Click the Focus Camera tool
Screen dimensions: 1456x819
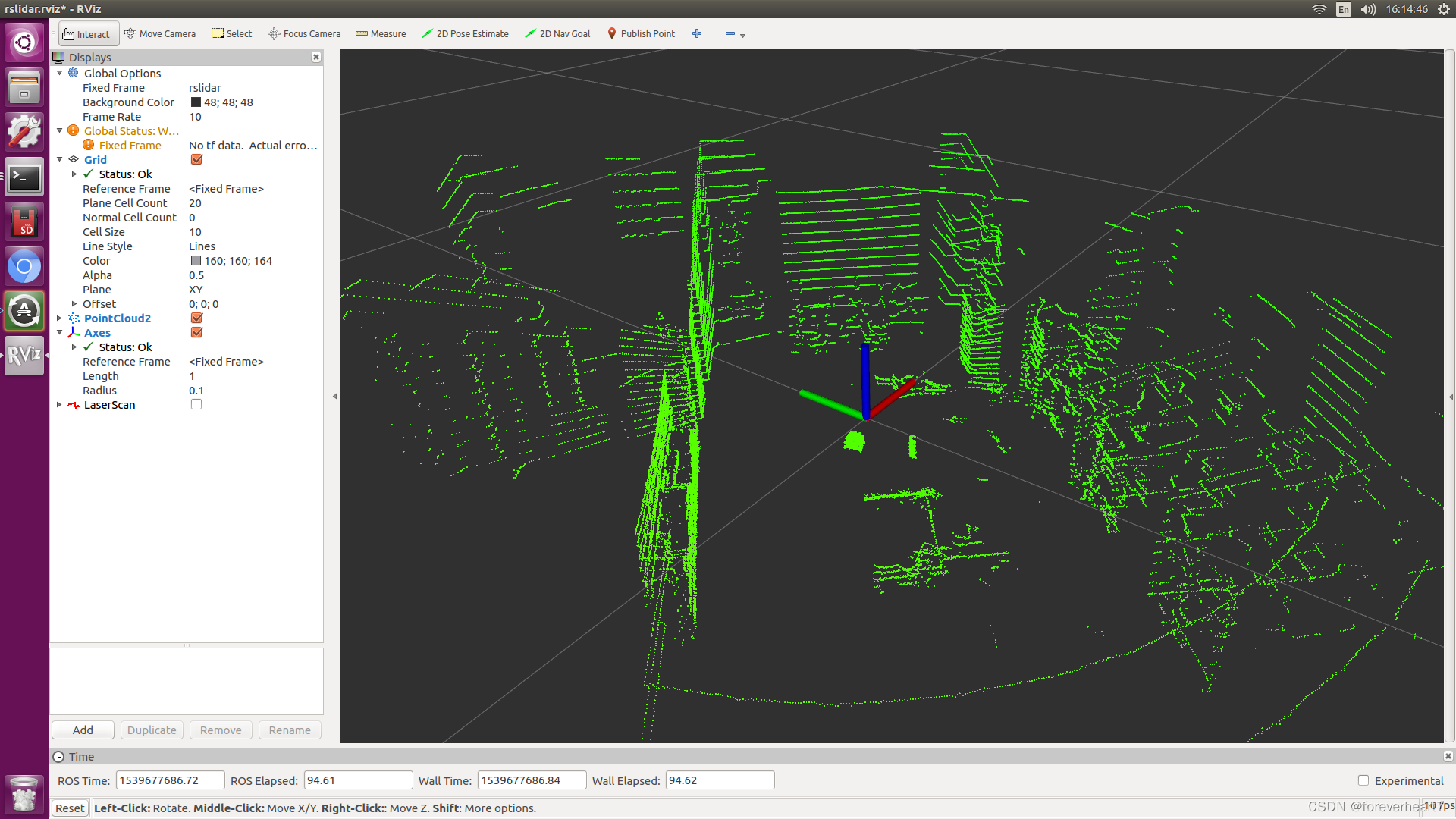(304, 33)
